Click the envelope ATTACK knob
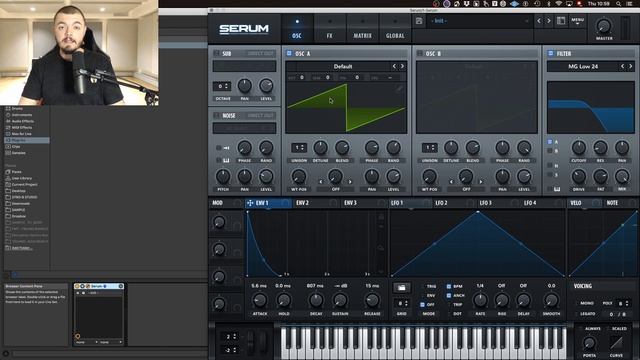The width and height of the screenshot is (640, 360). click(260, 301)
